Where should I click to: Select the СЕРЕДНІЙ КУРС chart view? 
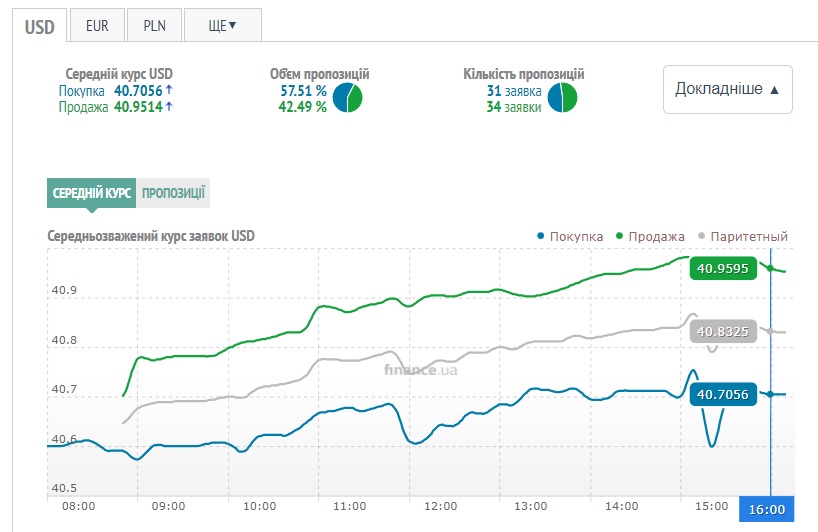[91, 193]
